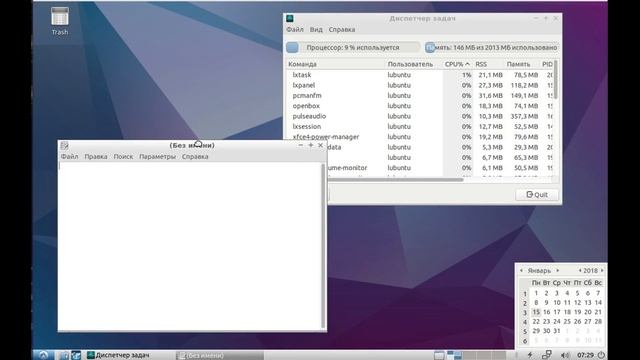Open the Trash desktop icon
The width and height of the screenshot is (640, 360).
pos(60,21)
